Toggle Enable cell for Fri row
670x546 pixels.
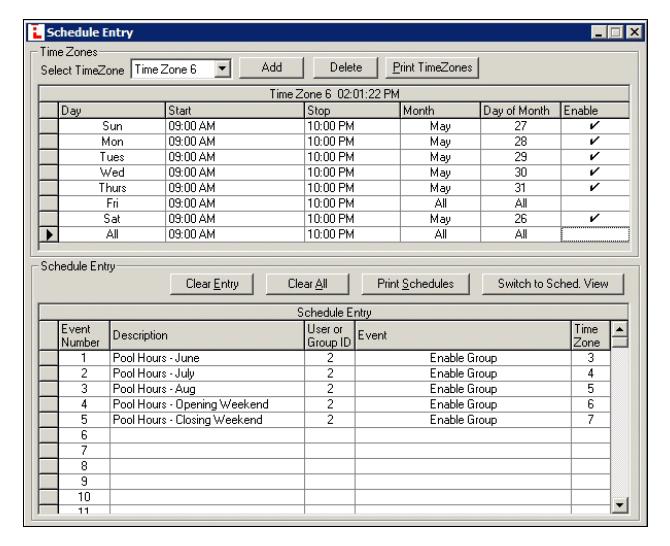pos(595,203)
